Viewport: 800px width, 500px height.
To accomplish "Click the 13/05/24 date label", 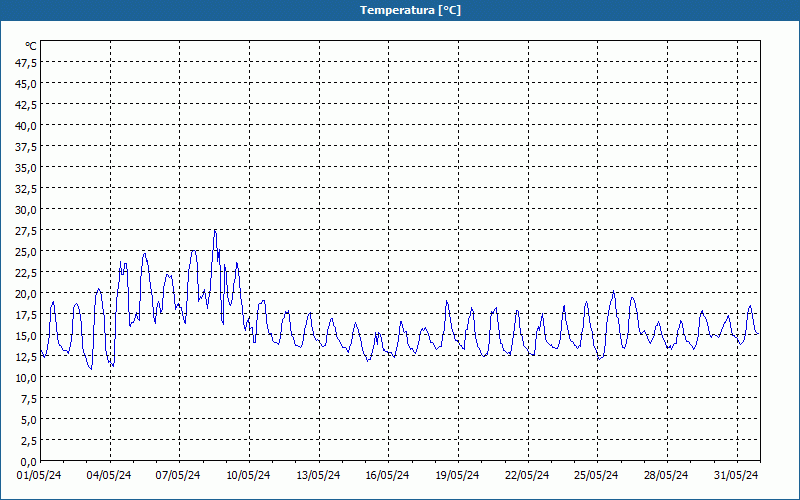I will 318,475.
